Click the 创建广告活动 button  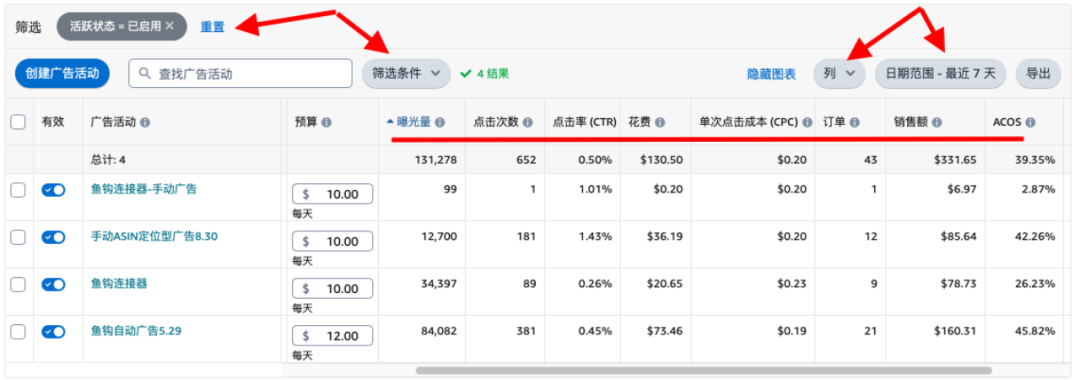click(63, 73)
